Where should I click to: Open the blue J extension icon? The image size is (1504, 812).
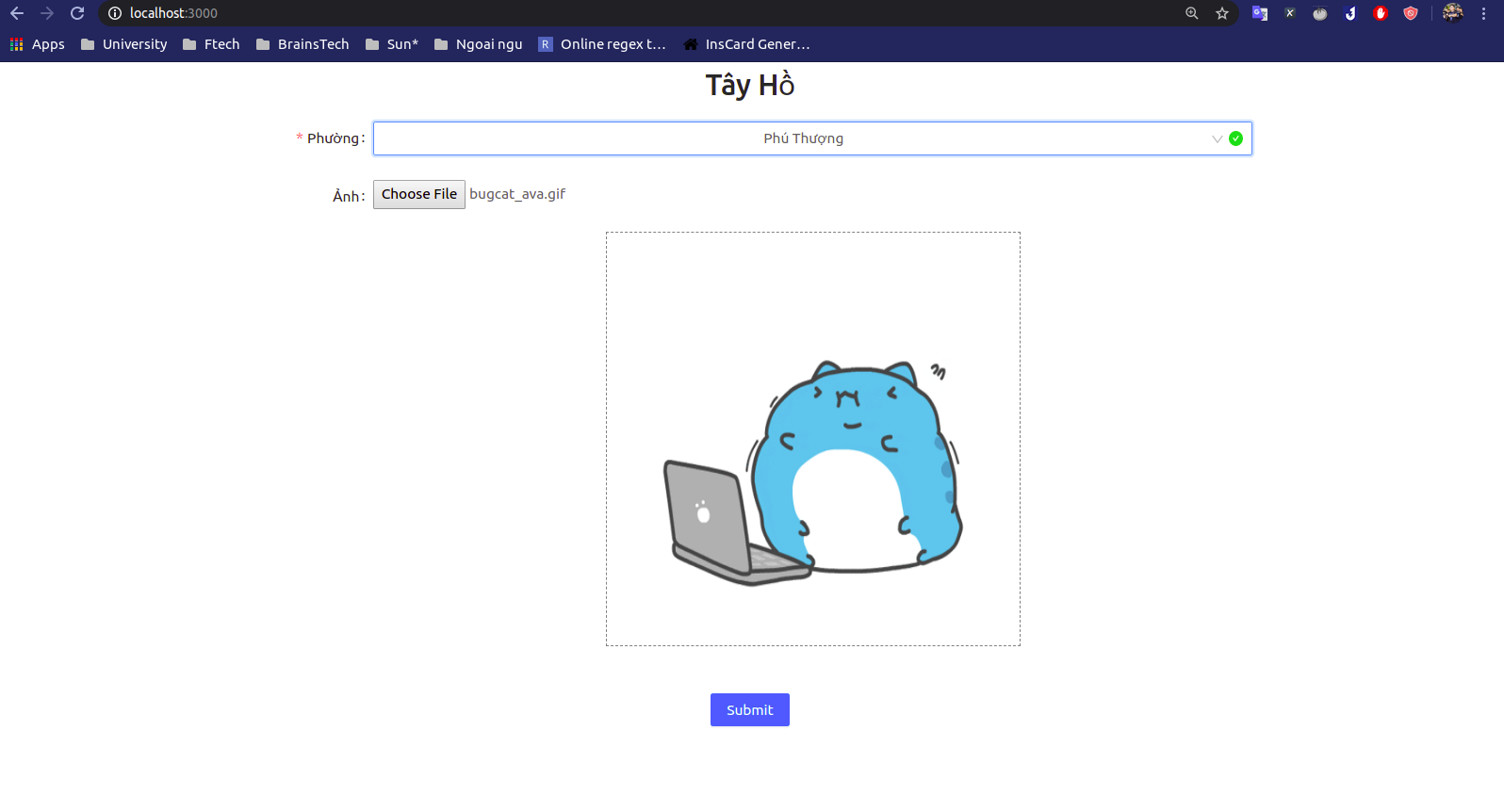pyautogui.click(x=1350, y=13)
